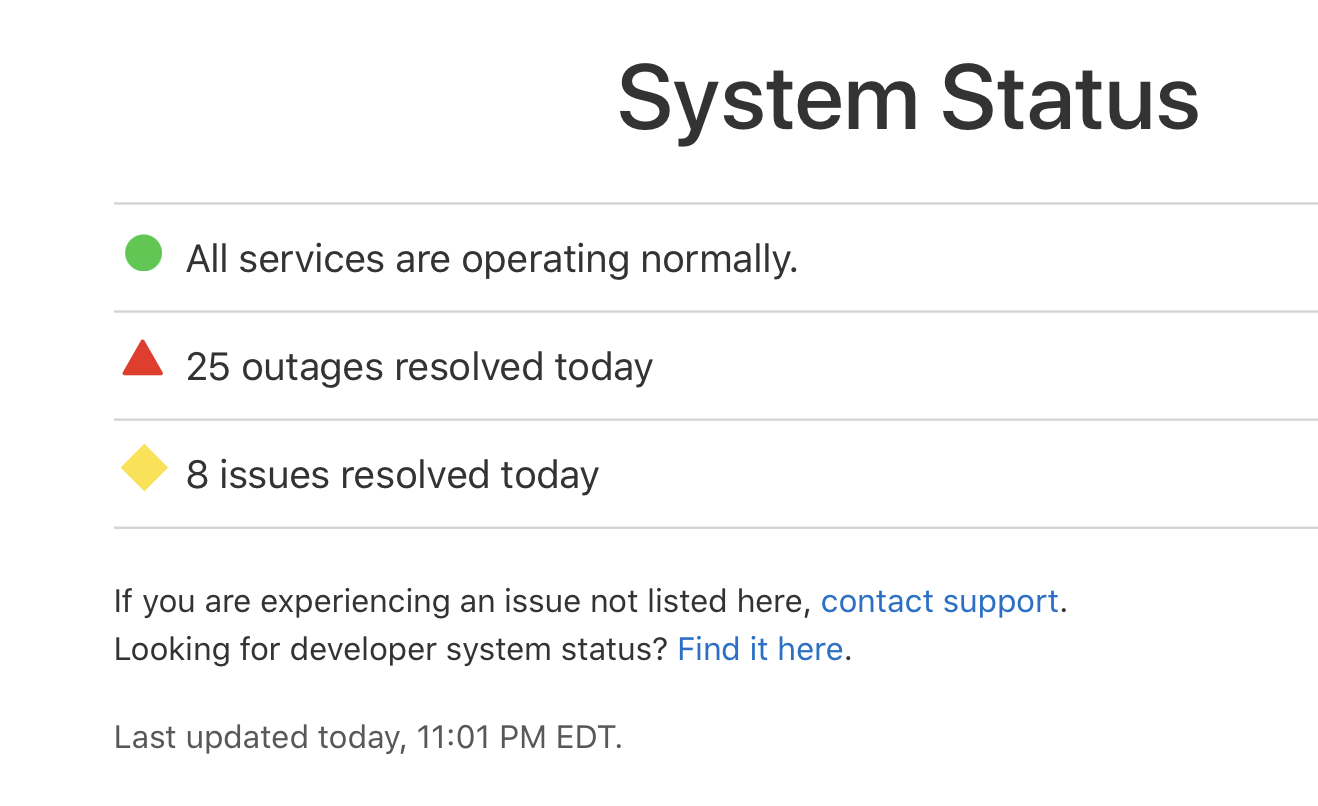This screenshot has width=1318, height=806.
Task: Click the number 25 in outages row
Action: tap(208, 367)
